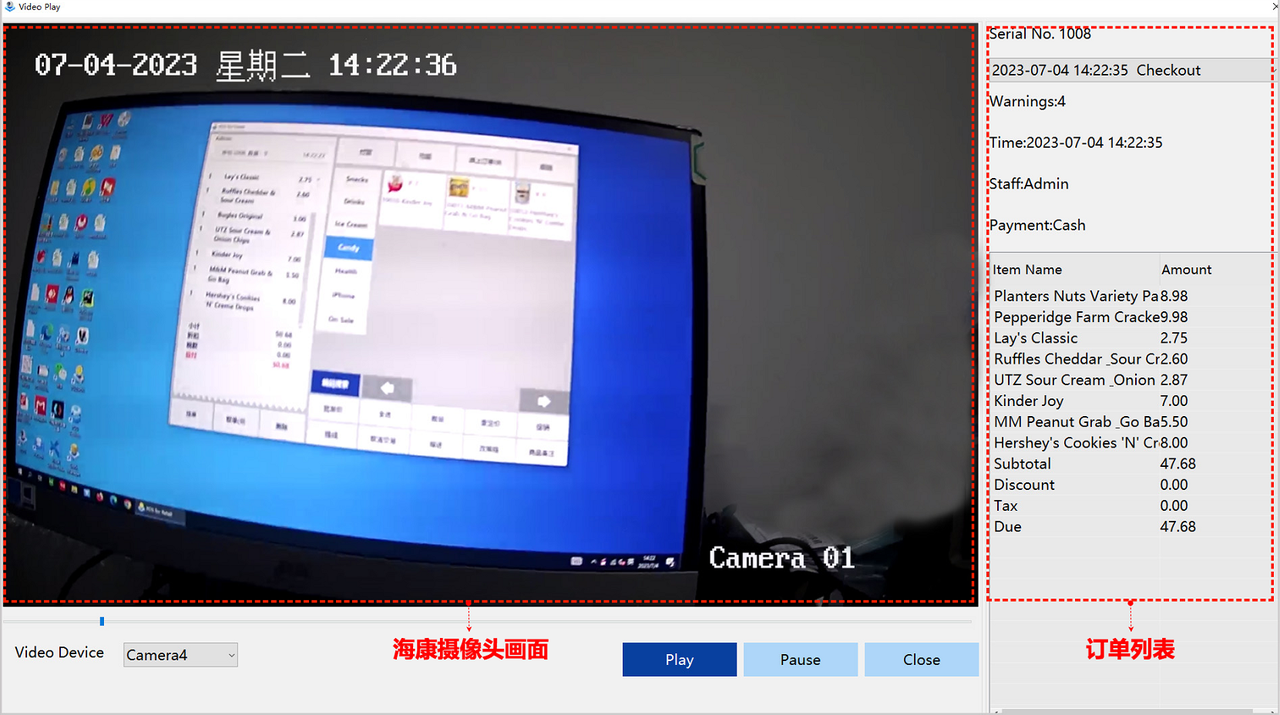1280x715 pixels.
Task: Click the Payment:Cash entry
Action: 1037,225
